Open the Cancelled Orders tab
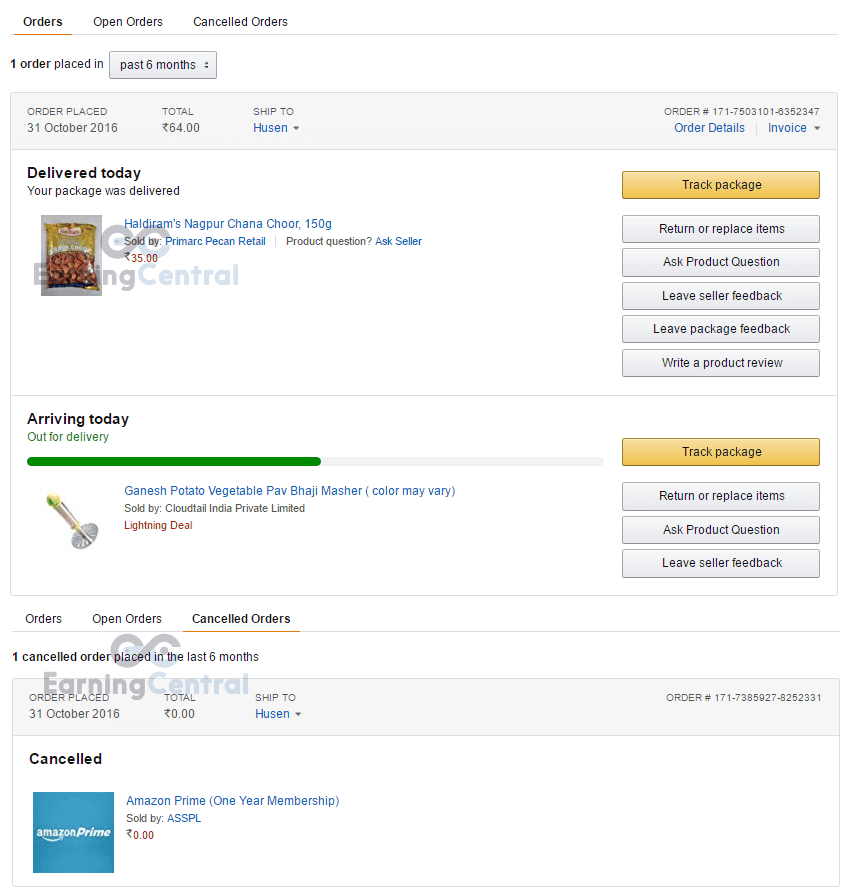 pos(240,21)
